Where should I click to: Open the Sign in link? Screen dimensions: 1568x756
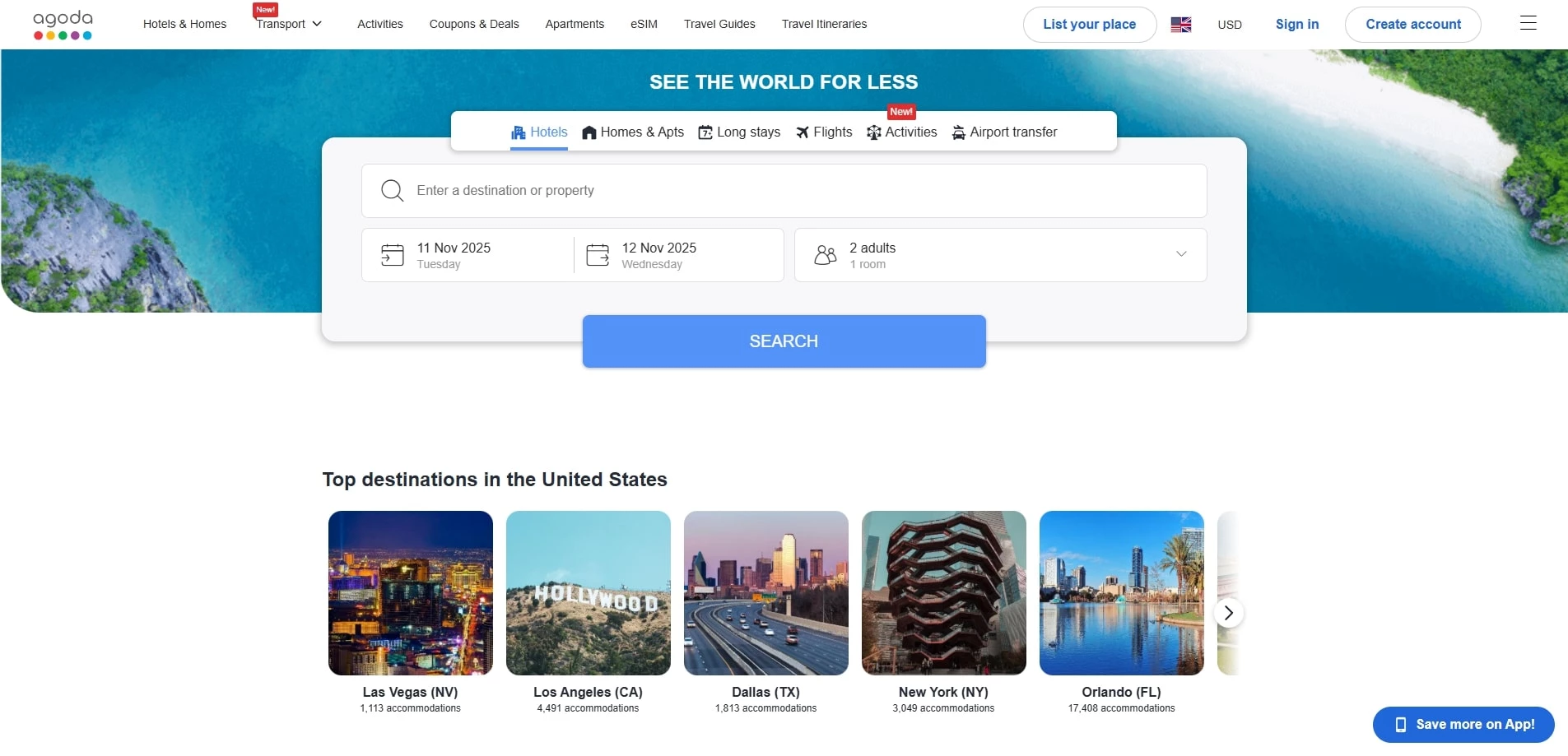coord(1296,25)
